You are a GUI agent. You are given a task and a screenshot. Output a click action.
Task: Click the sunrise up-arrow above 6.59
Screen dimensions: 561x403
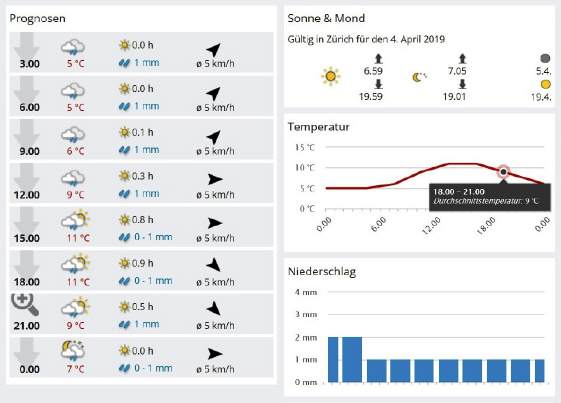379,59
